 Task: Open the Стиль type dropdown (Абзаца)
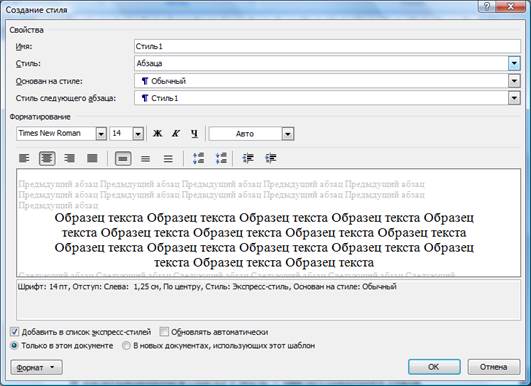pyautogui.click(x=514, y=63)
